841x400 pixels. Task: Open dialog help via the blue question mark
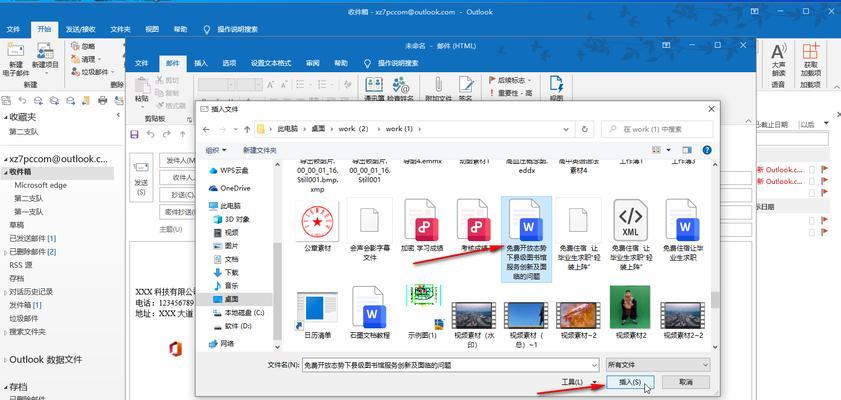point(707,150)
